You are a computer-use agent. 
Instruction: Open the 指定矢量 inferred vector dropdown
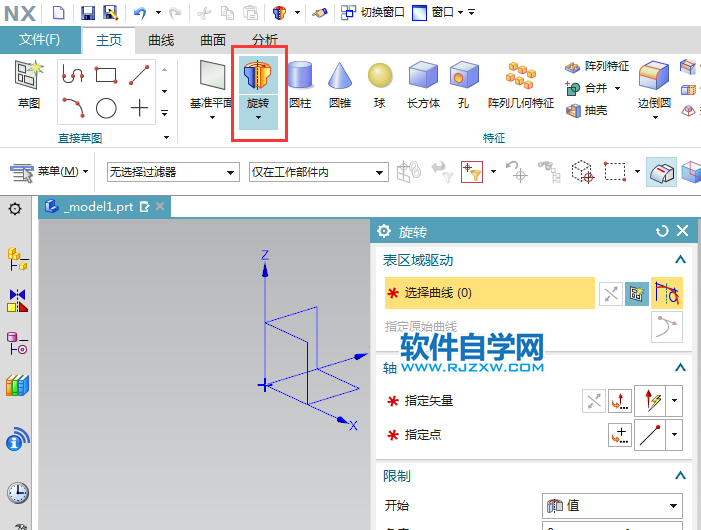click(x=674, y=401)
